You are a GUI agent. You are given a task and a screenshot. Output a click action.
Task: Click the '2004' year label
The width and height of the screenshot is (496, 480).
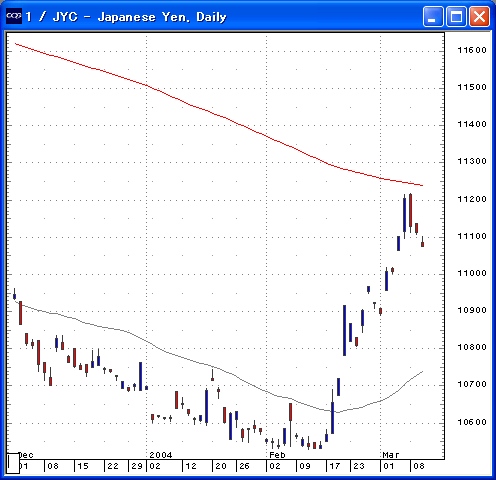[161, 455]
